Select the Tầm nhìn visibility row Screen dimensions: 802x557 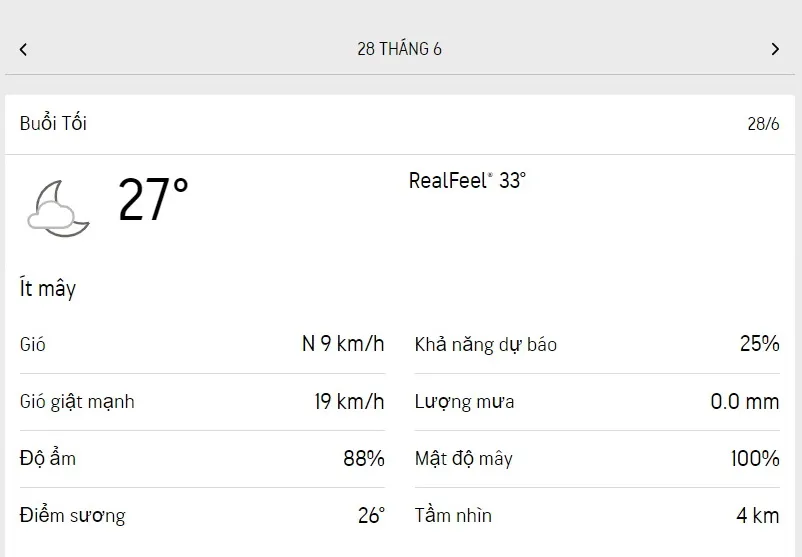596,516
